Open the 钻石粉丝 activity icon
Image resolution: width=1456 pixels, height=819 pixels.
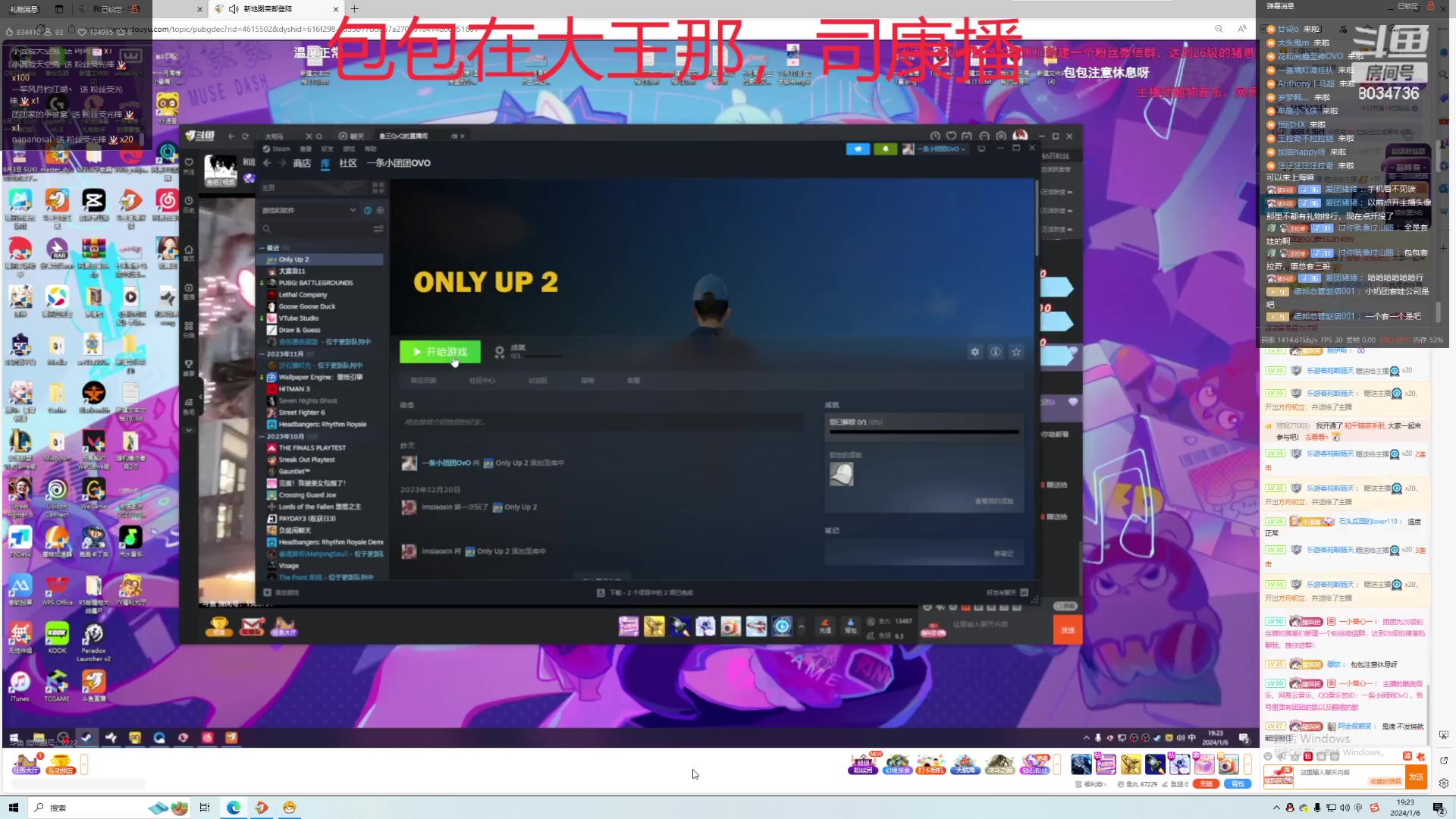[x=1034, y=764]
